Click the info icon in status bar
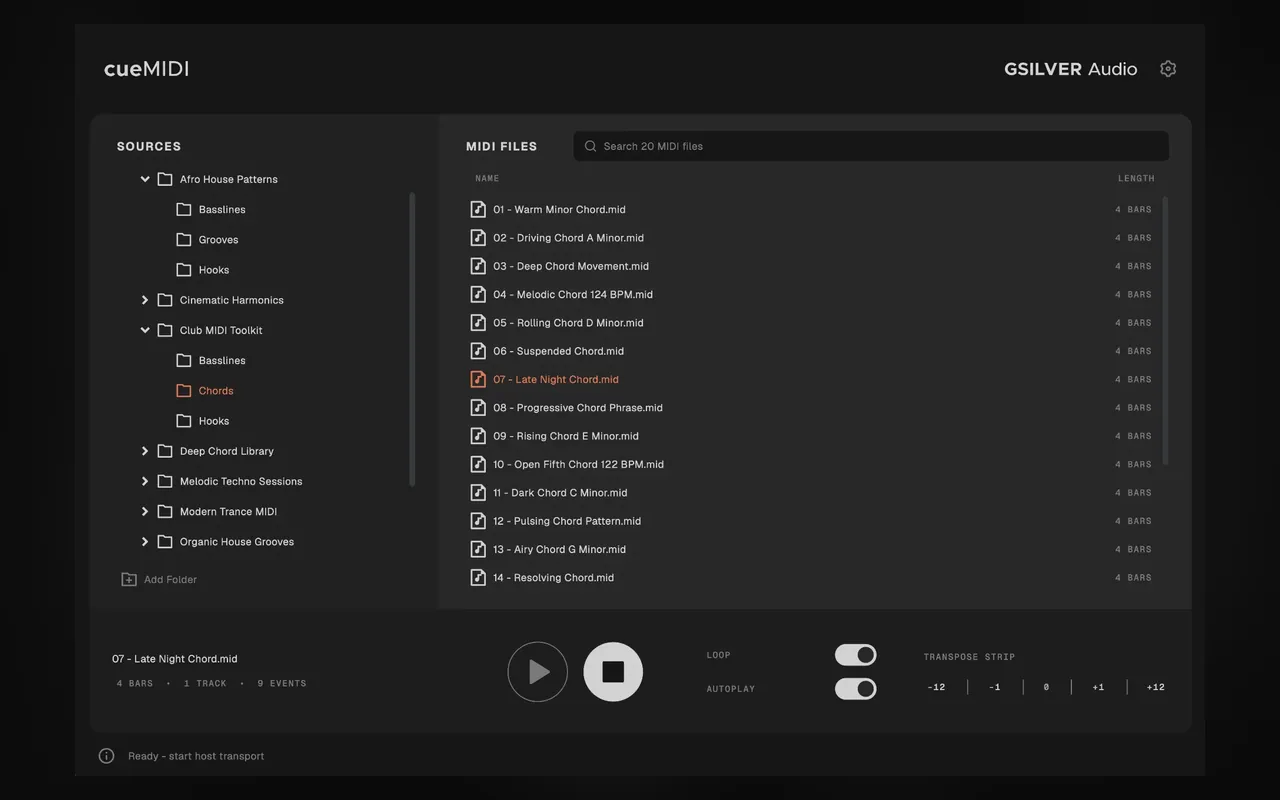This screenshot has width=1280, height=800. (x=107, y=756)
